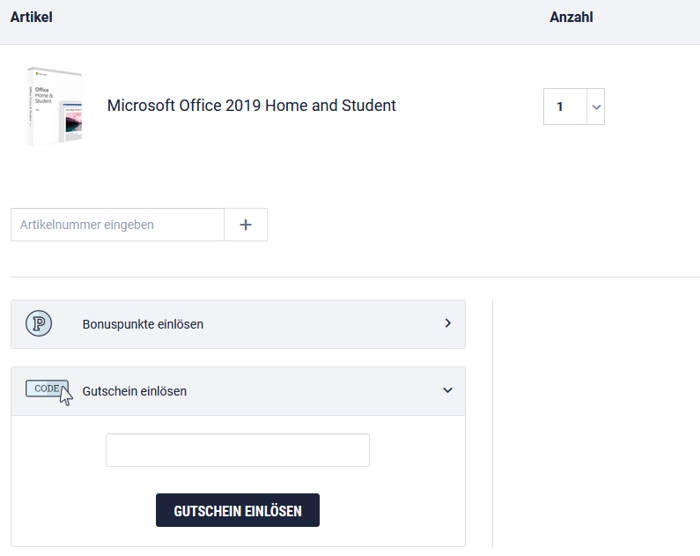Click the Bonuspunkte einlösen label
The height and width of the screenshot is (556, 700).
point(143,324)
